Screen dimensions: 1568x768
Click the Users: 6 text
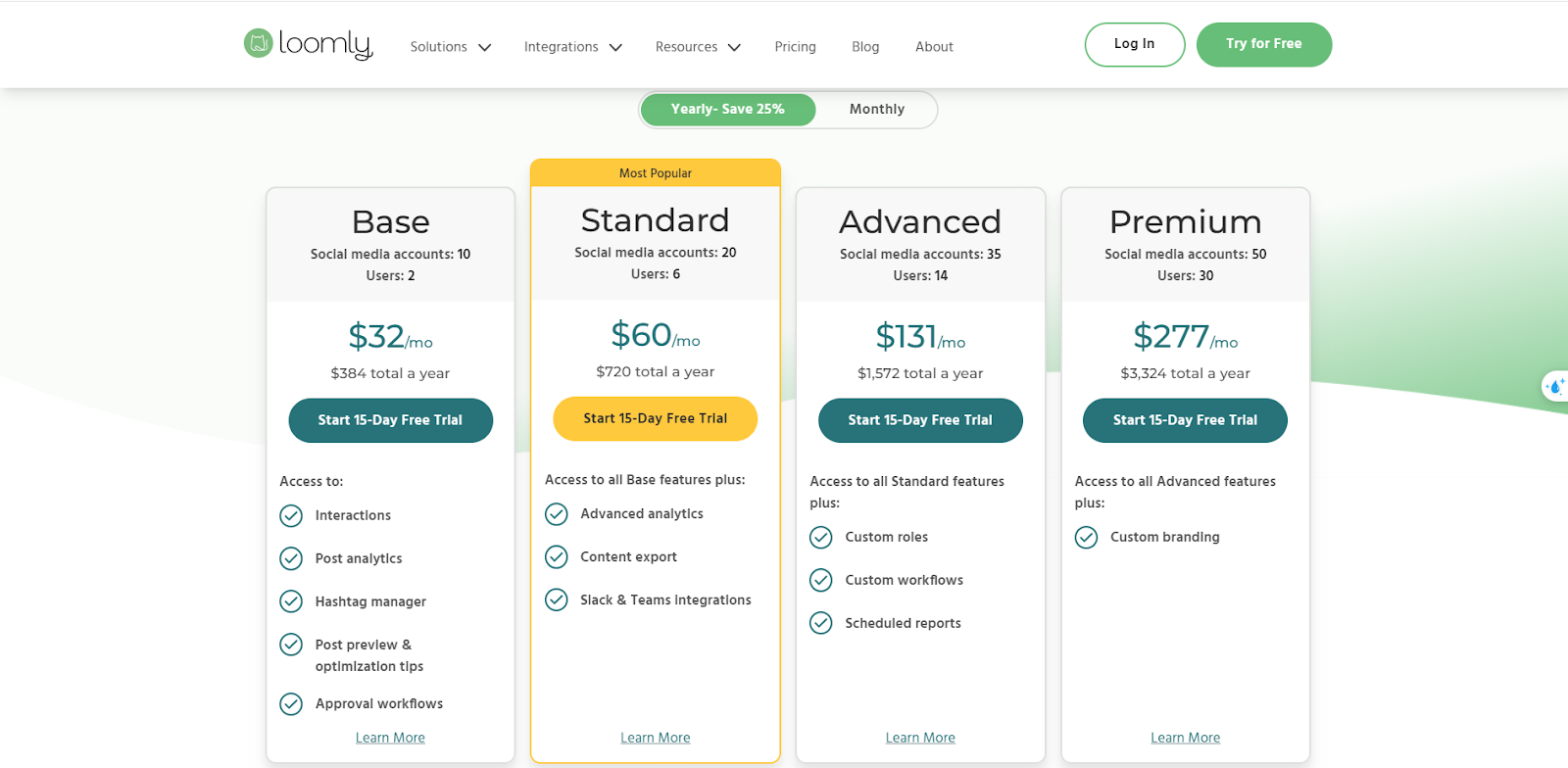pyautogui.click(x=656, y=273)
